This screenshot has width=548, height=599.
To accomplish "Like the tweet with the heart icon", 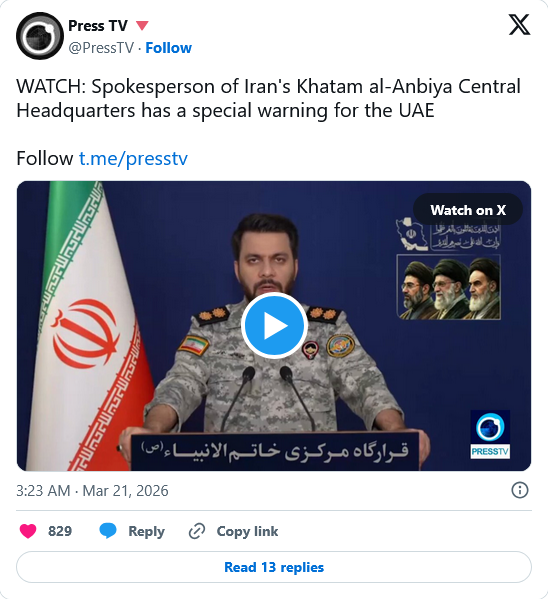I will 28,531.
